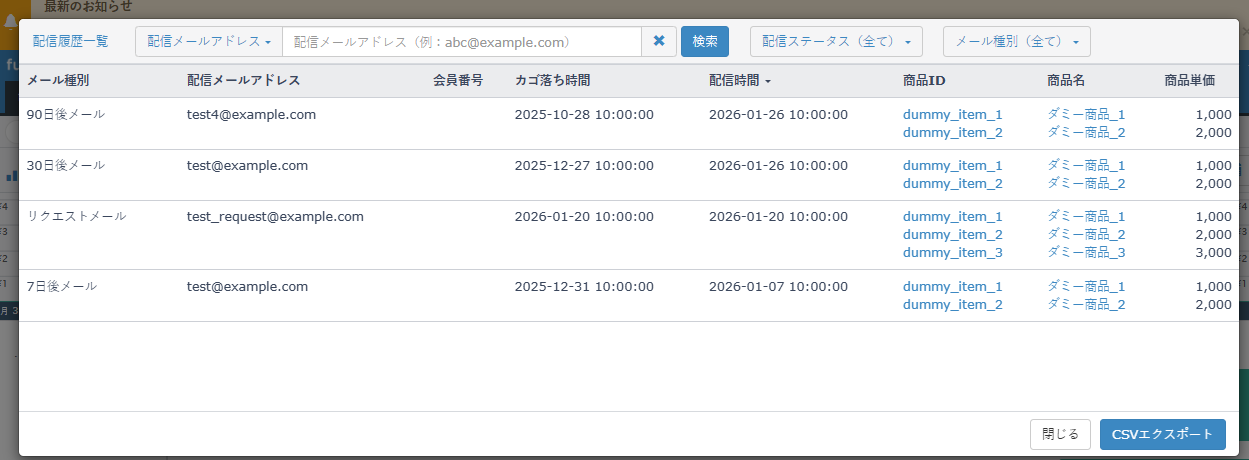Viewport: 1249px width, 460px height.
Task: Click ダミー商品_1 in the 30日後メール row
Action: coord(1086,166)
